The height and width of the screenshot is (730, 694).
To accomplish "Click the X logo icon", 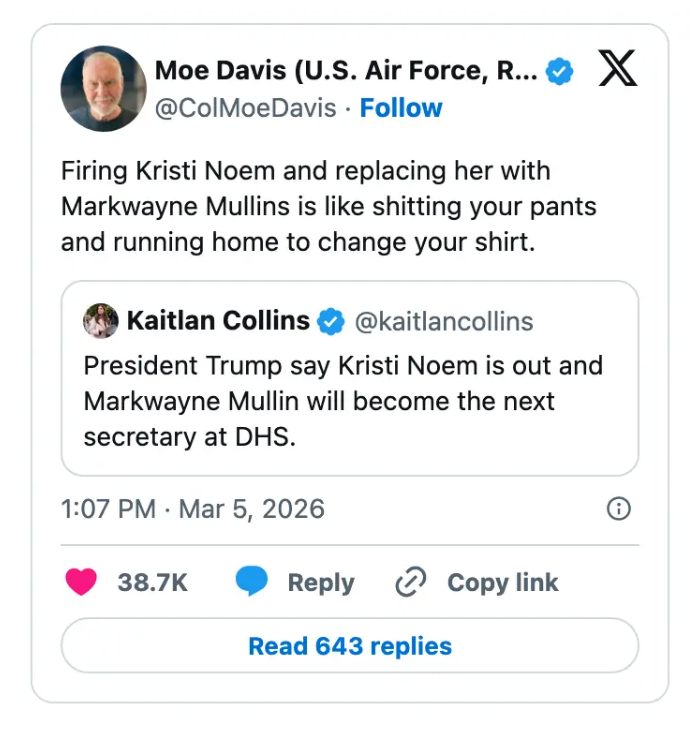I will (x=617, y=71).
